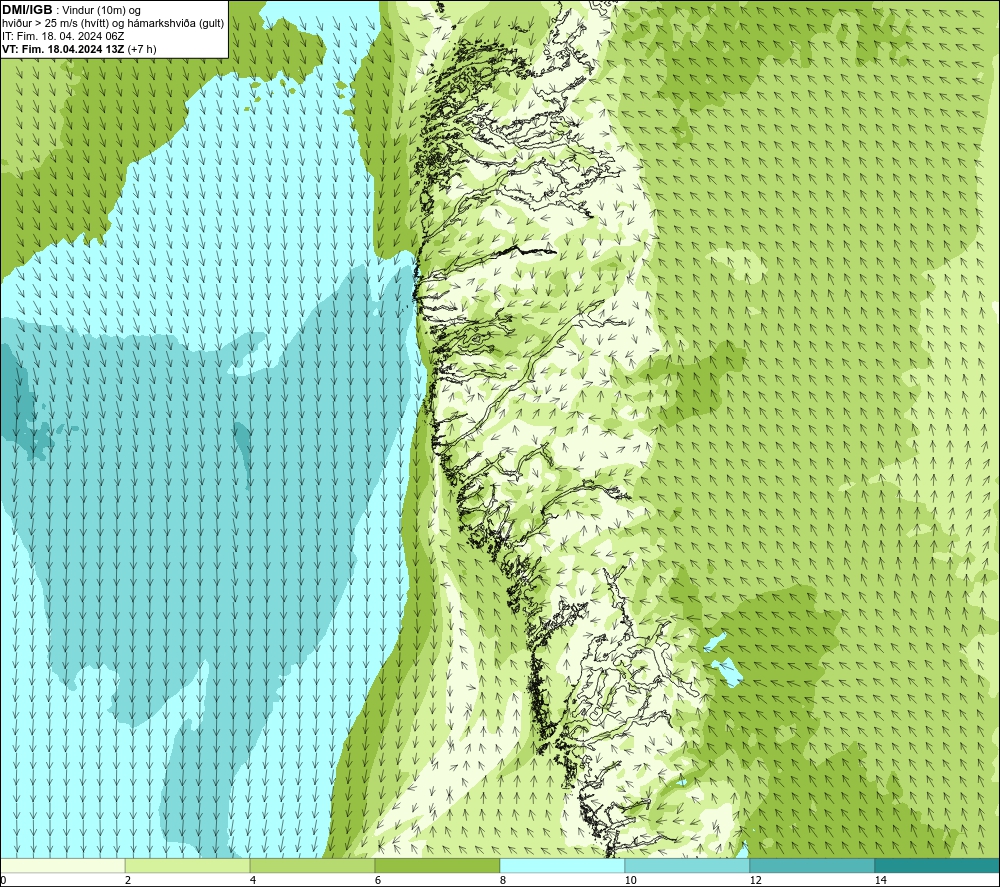Click the '0' legend scale label
Image resolution: width=1000 pixels, height=887 pixels.
pyautogui.click(x=3, y=881)
